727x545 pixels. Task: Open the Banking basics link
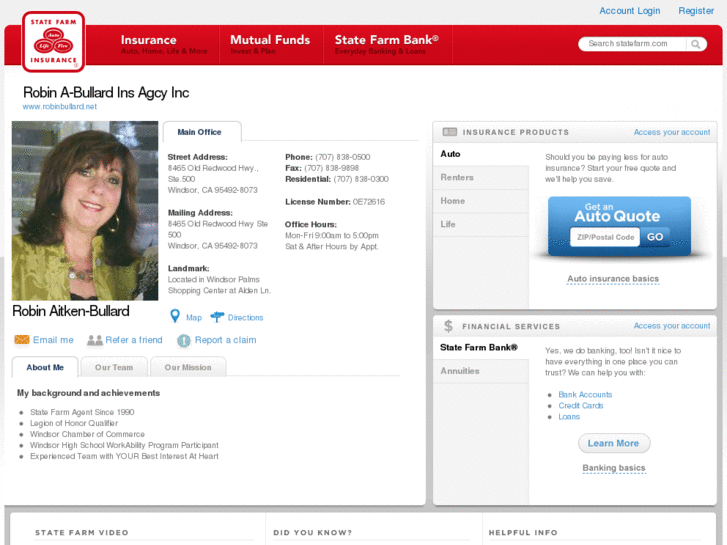[x=614, y=468]
